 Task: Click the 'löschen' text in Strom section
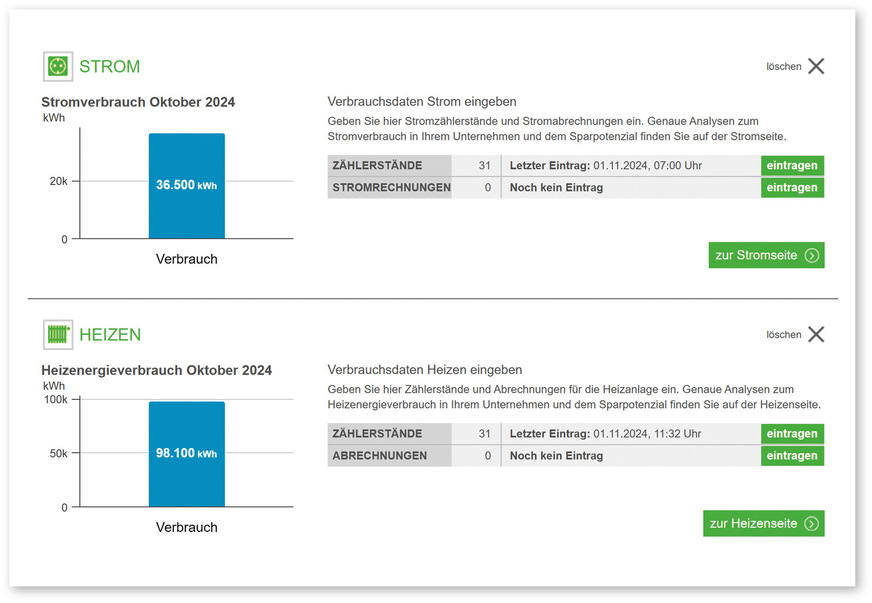784,67
